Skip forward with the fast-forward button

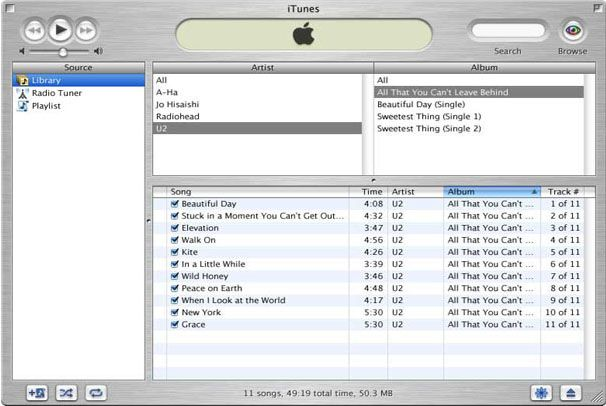click(85, 30)
